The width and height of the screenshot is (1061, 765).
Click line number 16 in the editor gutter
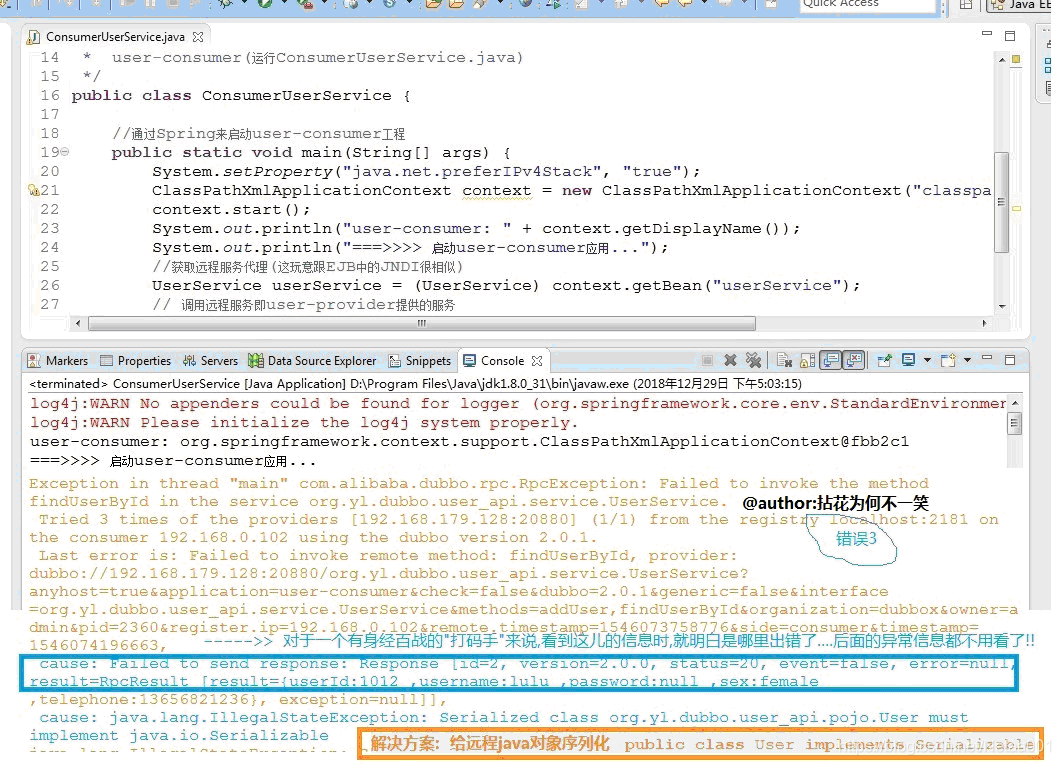point(50,95)
